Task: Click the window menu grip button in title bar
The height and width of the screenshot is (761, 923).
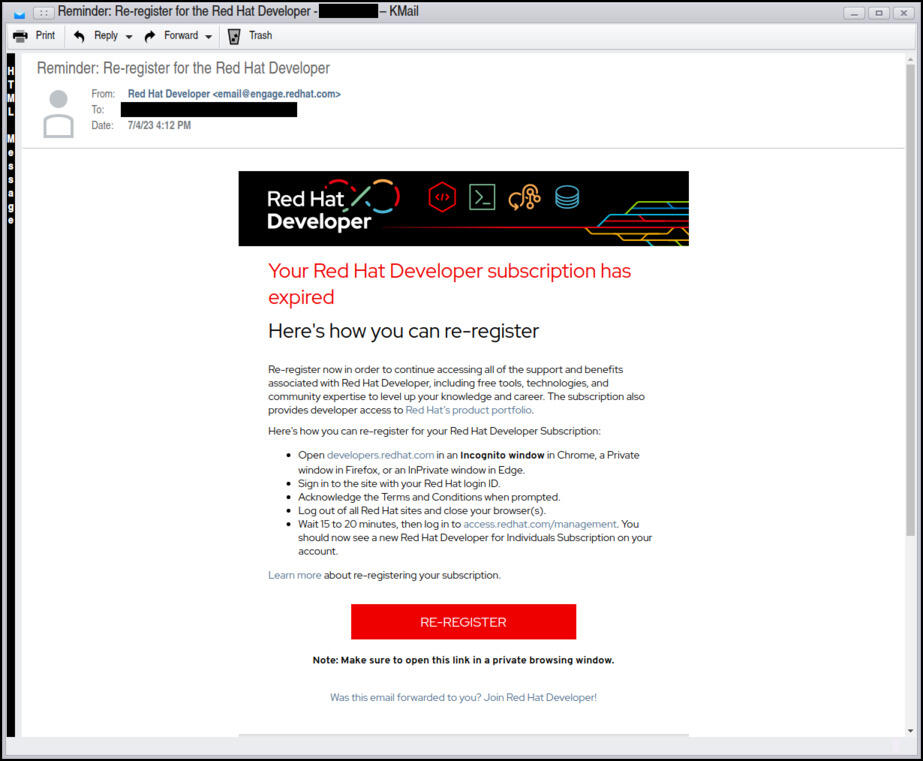Action: click(x=44, y=12)
